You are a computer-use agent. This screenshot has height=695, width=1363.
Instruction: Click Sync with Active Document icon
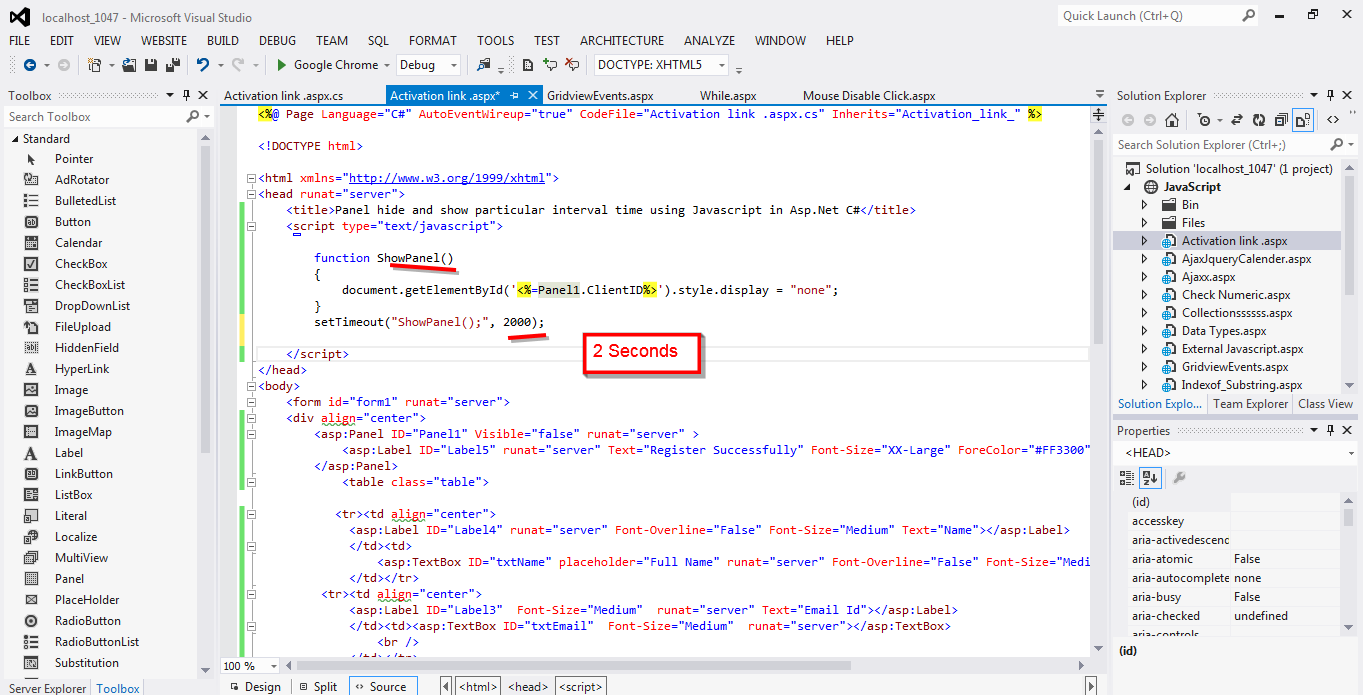click(1237, 120)
